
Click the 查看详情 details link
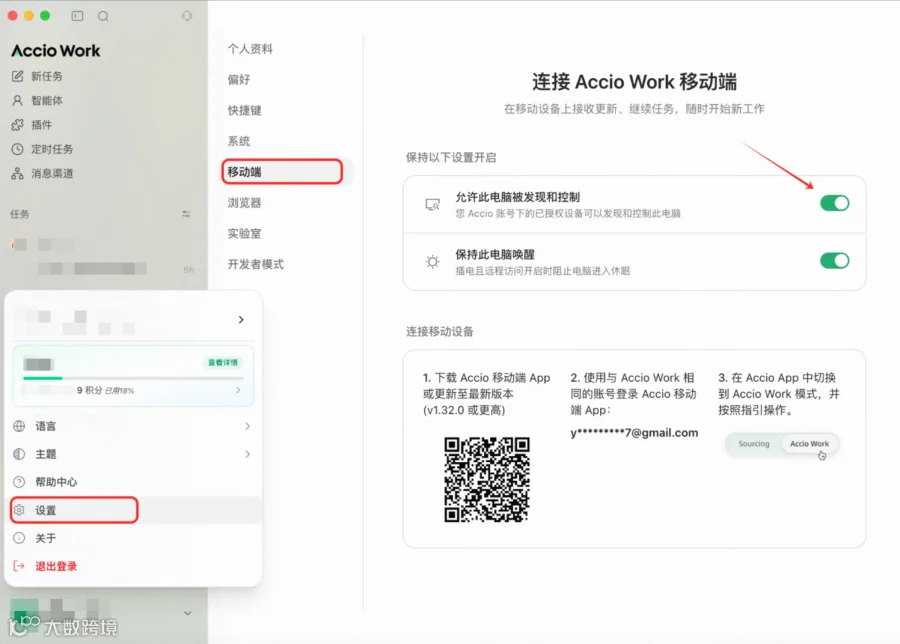tap(223, 362)
